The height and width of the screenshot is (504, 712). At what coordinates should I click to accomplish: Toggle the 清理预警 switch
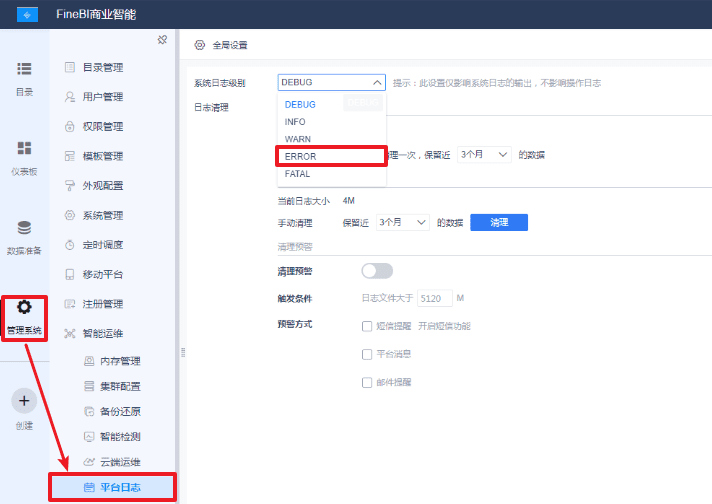pyautogui.click(x=377, y=271)
